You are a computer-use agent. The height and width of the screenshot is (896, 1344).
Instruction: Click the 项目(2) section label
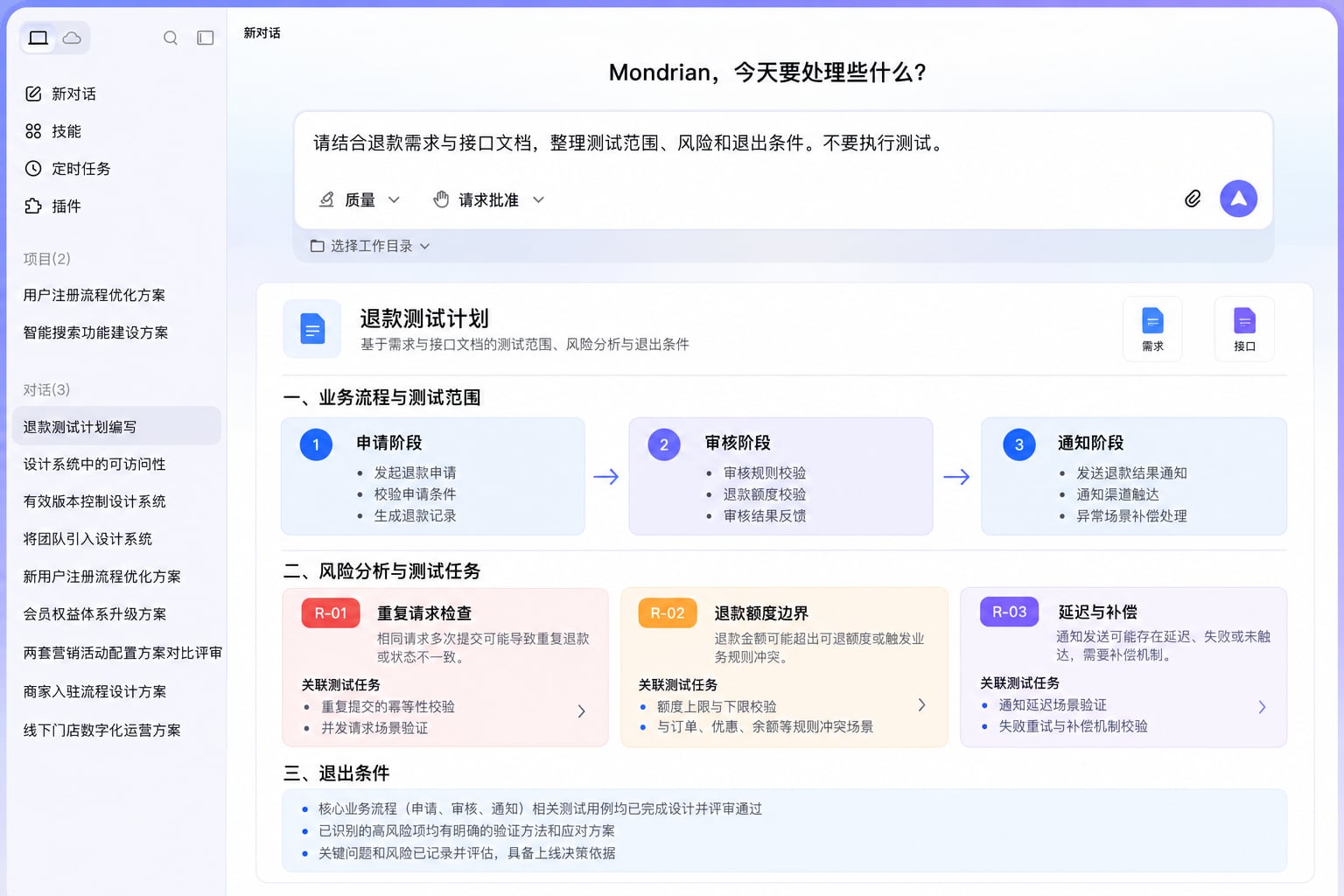pos(46,259)
